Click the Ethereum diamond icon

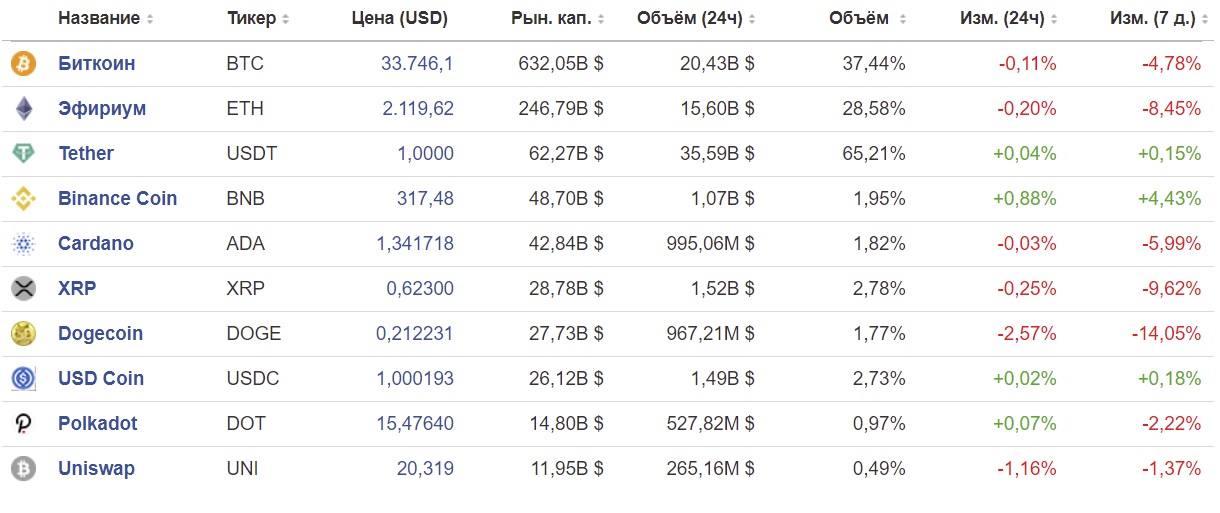[x=22, y=109]
